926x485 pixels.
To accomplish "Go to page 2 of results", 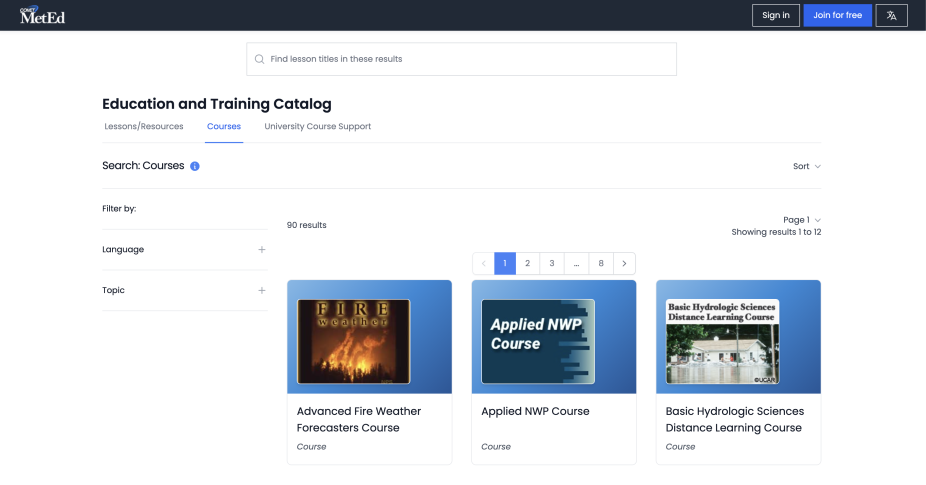I will [528, 264].
